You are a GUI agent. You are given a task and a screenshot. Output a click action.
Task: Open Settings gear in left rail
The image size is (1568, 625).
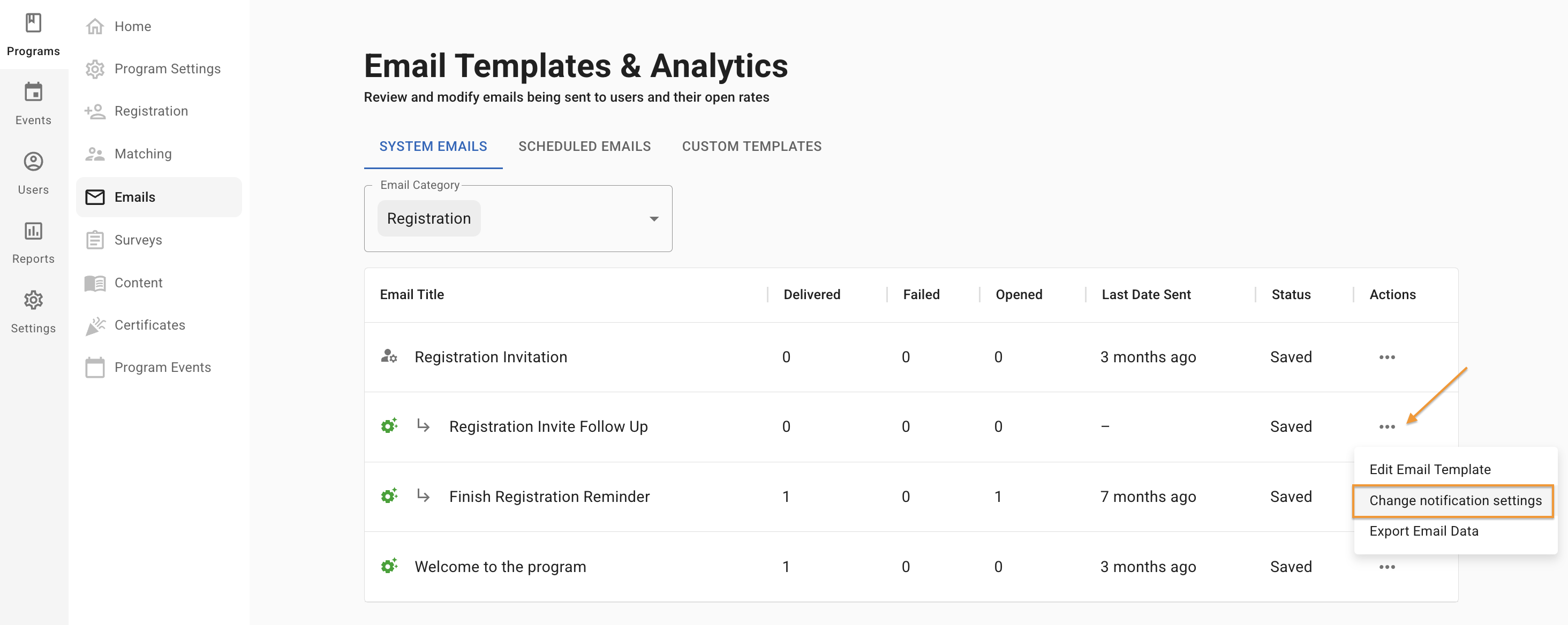(33, 300)
